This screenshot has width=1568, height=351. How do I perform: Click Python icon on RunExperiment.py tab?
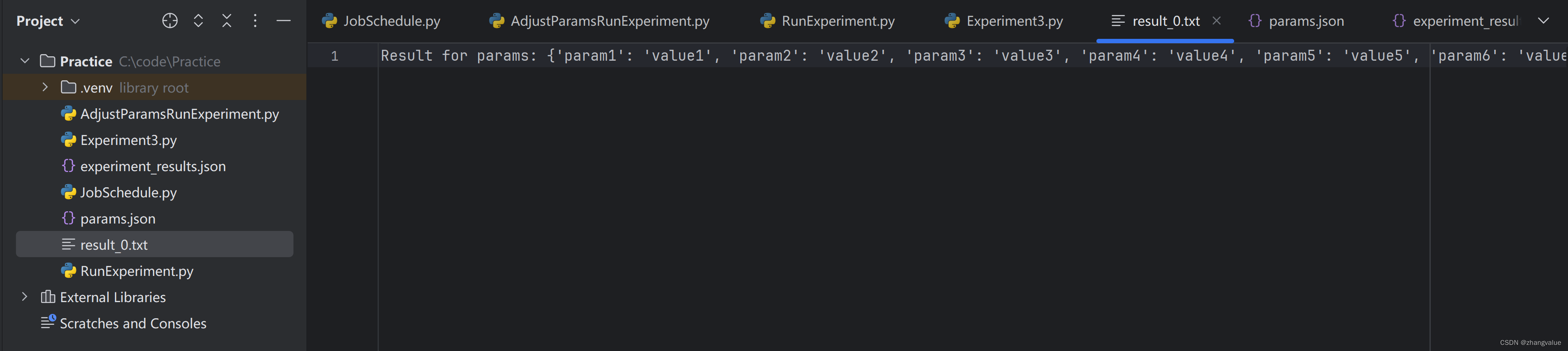pos(767,21)
